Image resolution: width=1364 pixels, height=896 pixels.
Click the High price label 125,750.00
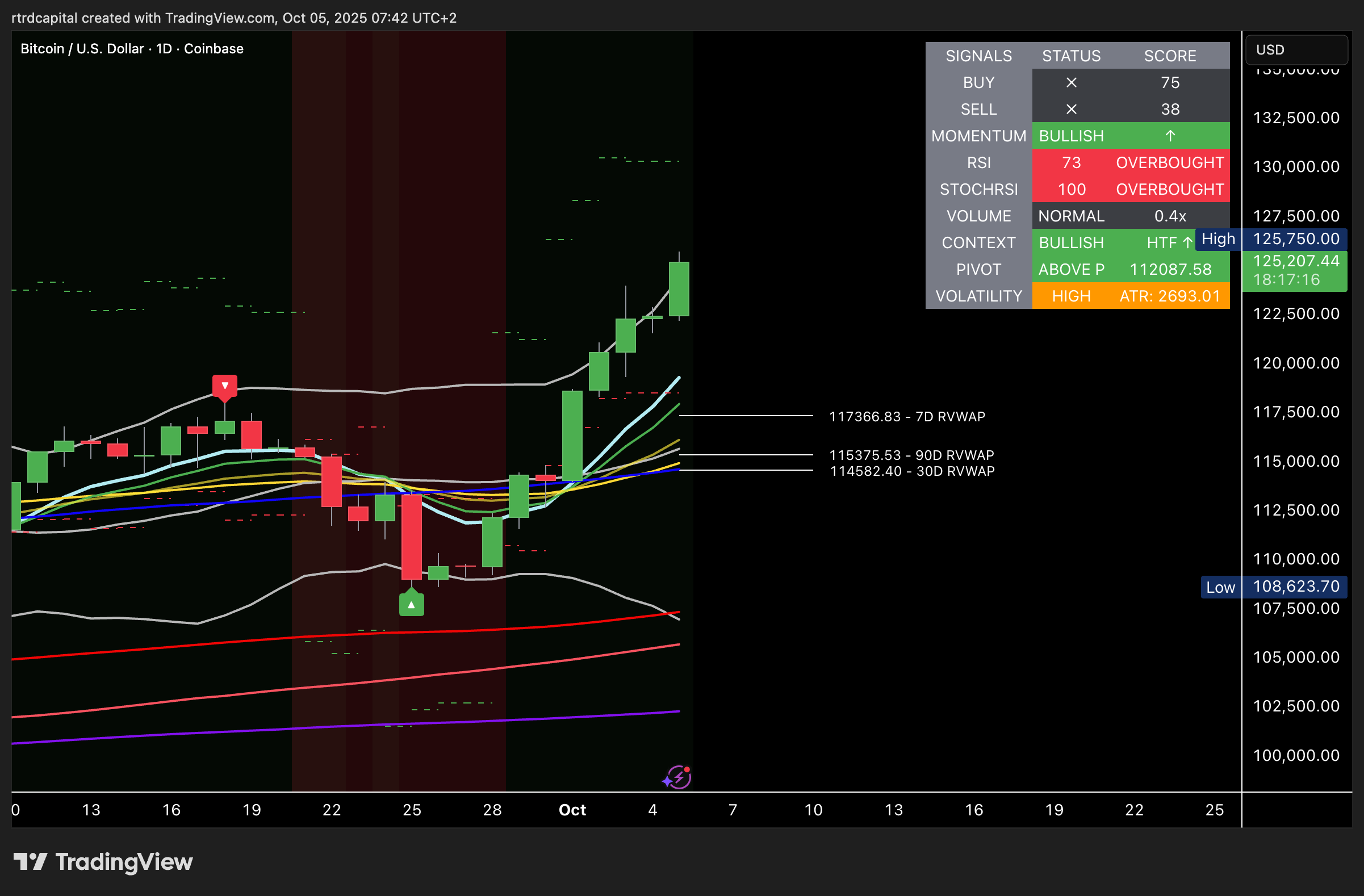(x=1295, y=239)
